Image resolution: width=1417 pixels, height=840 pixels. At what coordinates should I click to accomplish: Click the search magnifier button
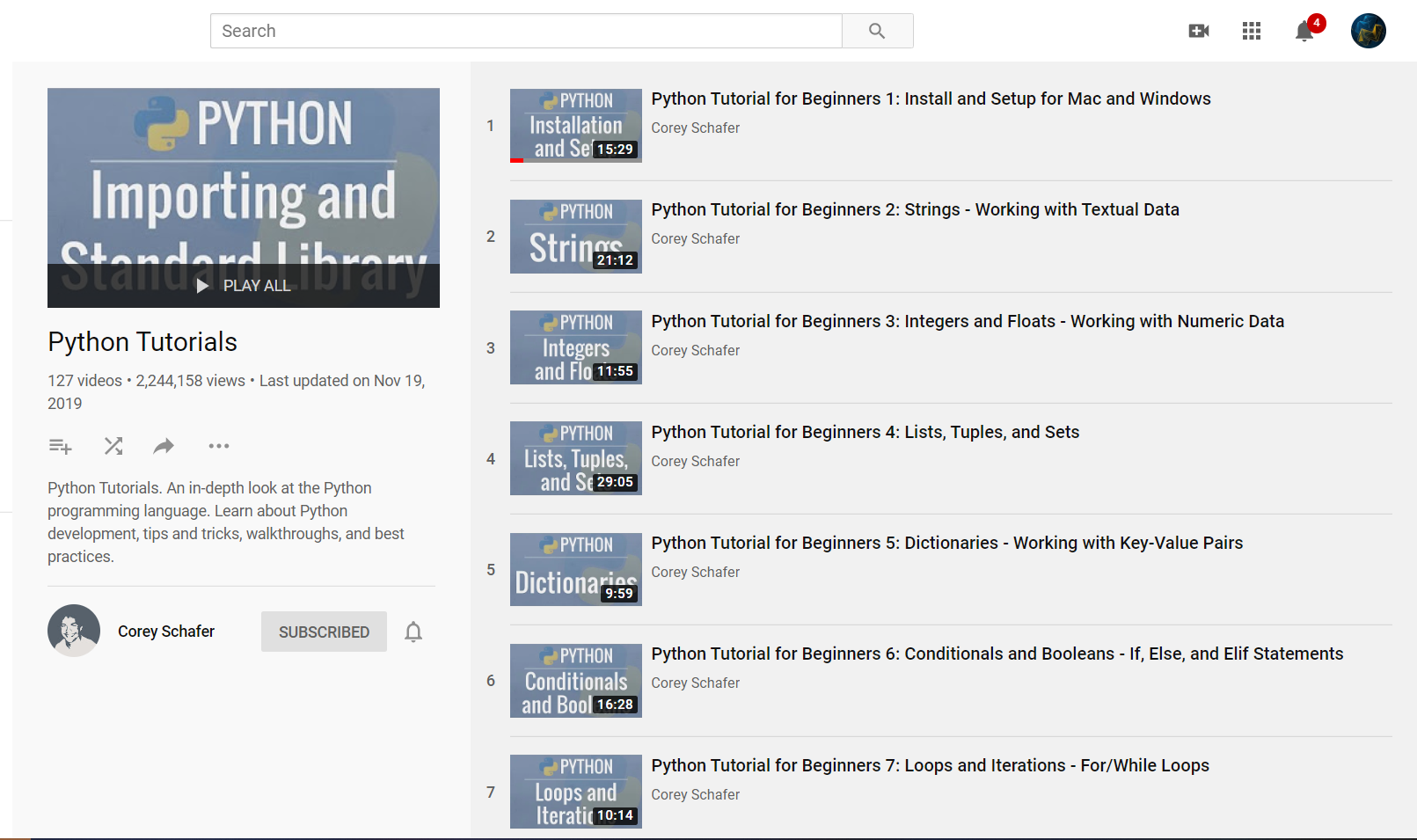coord(877,31)
